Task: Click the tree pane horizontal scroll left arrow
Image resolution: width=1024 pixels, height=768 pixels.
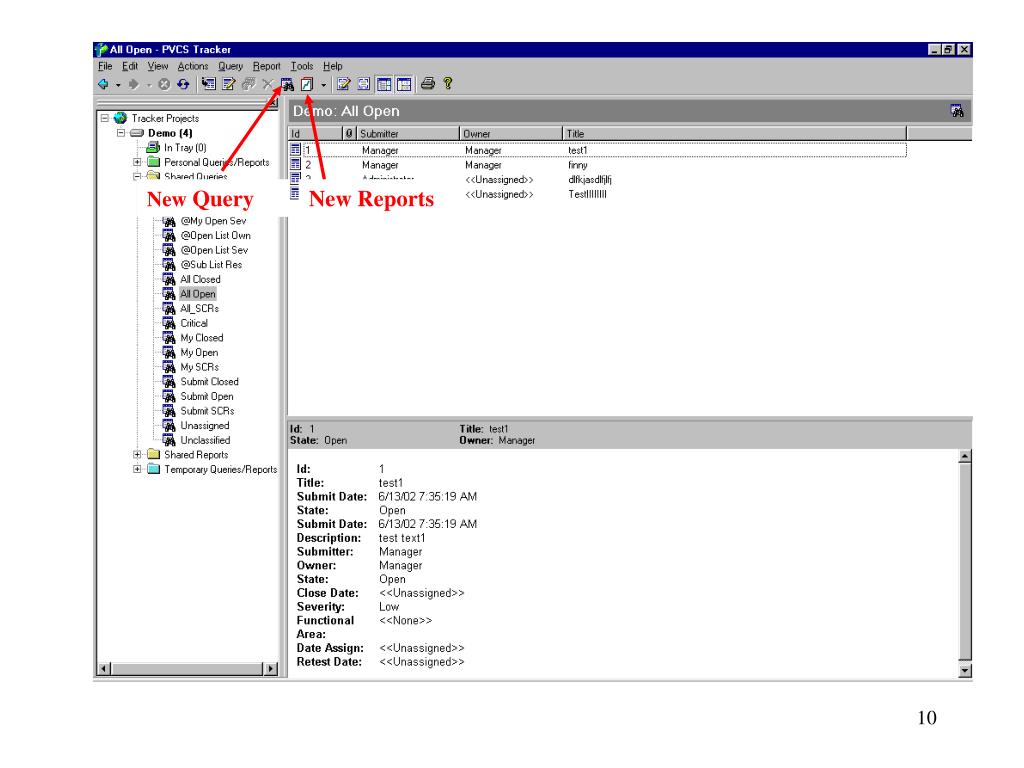Action: coord(104,669)
